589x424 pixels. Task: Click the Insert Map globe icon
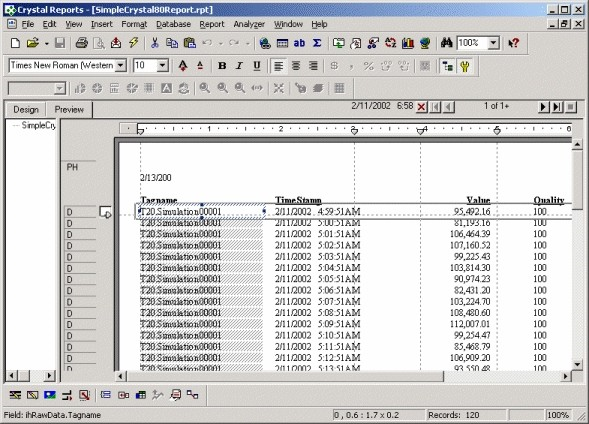[425, 43]
